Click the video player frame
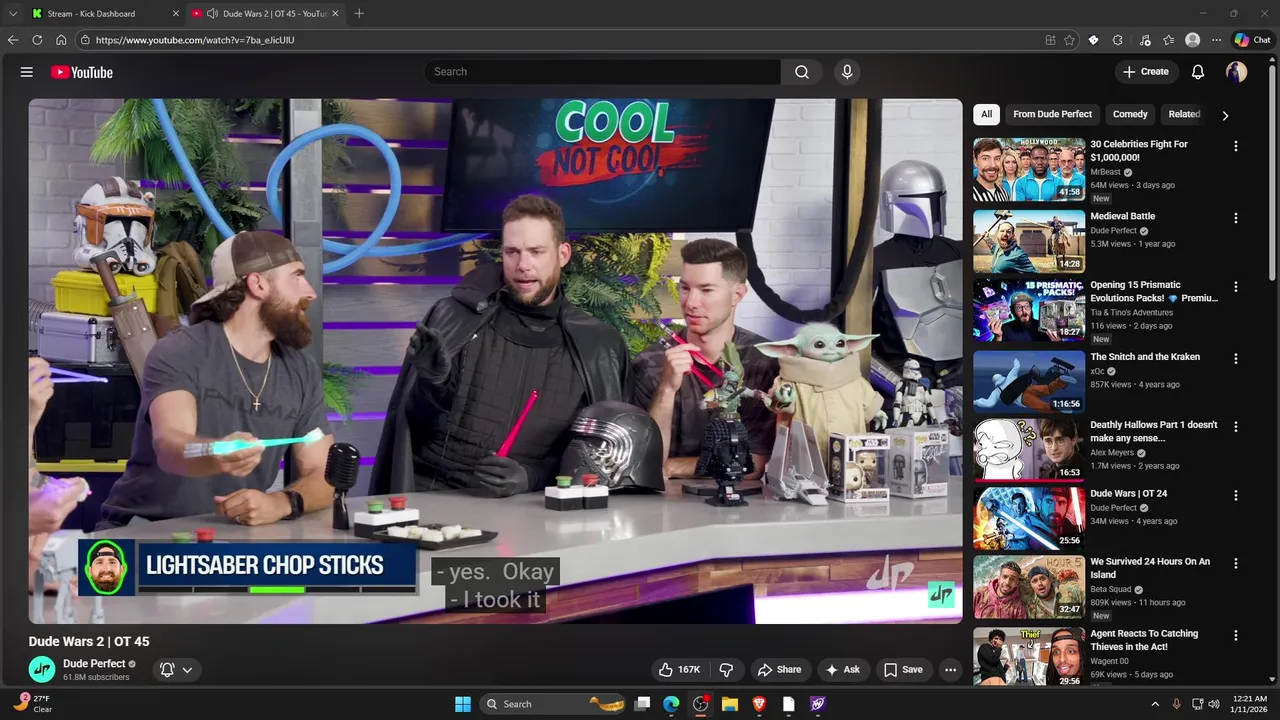The image size is (1280, 720). coord(496,361)
